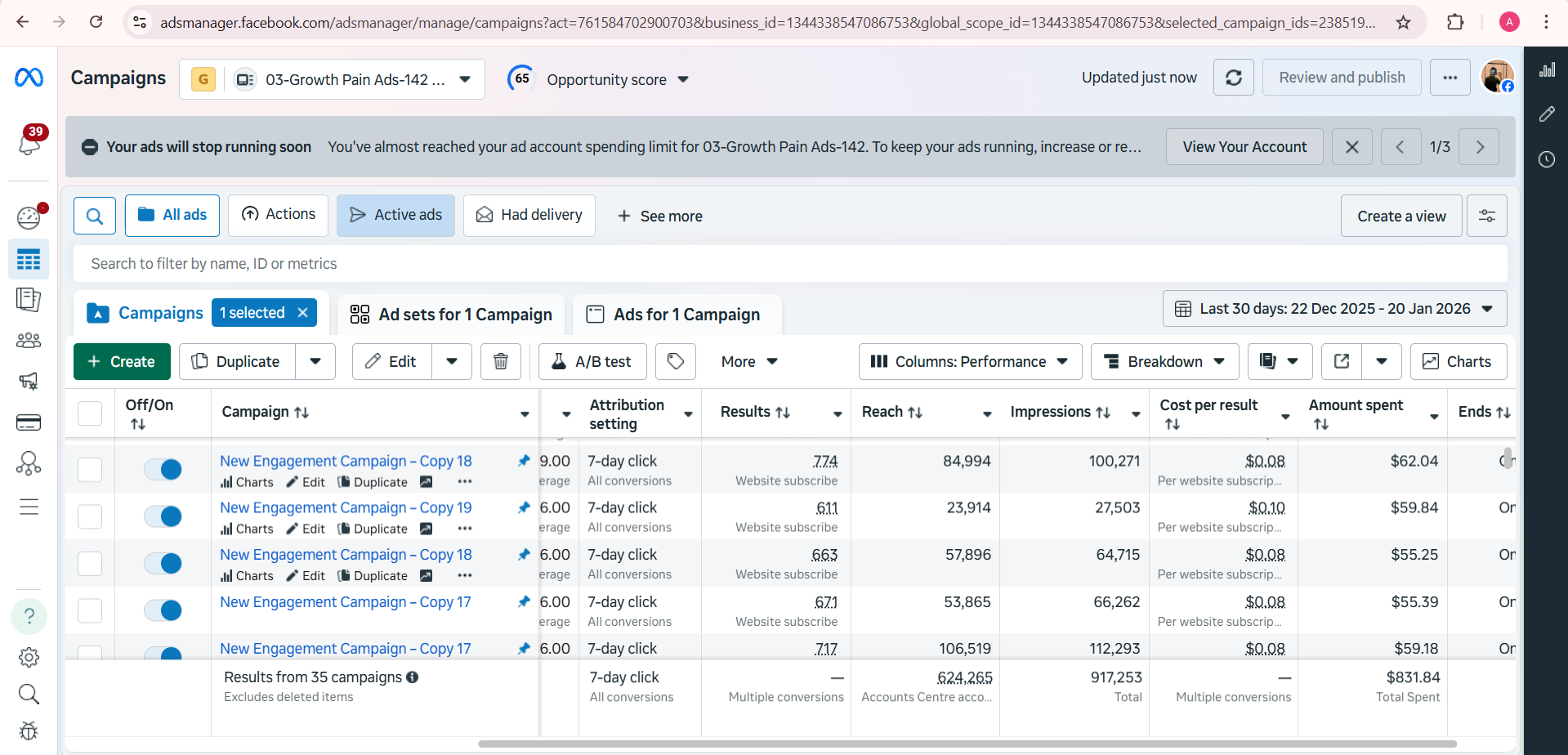This screenshot has width=1568, height=755.
Task: Click the green Create button
Action: (122, 362)
